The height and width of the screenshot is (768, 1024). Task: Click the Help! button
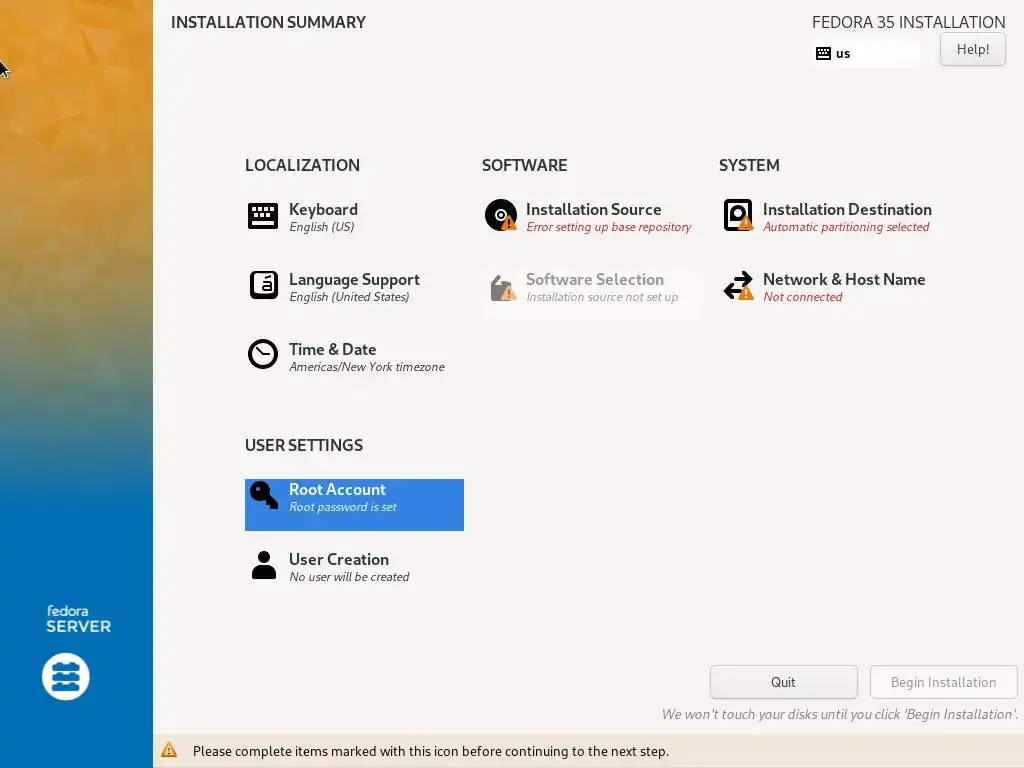click(972, 50)
